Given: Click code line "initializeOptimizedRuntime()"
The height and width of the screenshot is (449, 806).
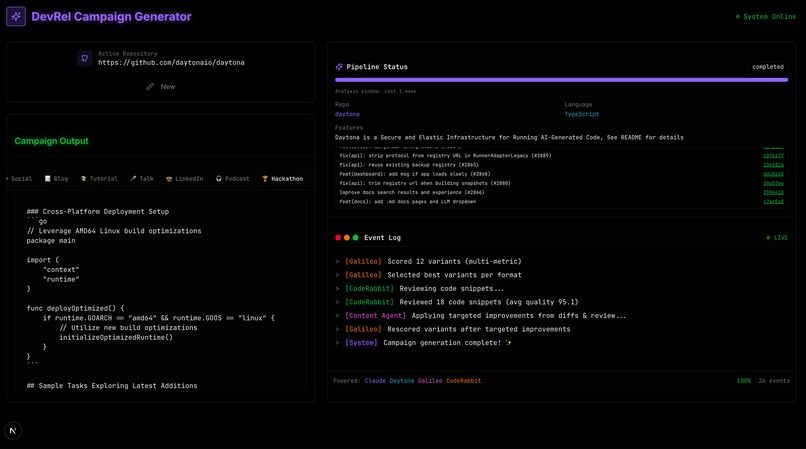Looking at the screenshot, I should click(116, 338).
